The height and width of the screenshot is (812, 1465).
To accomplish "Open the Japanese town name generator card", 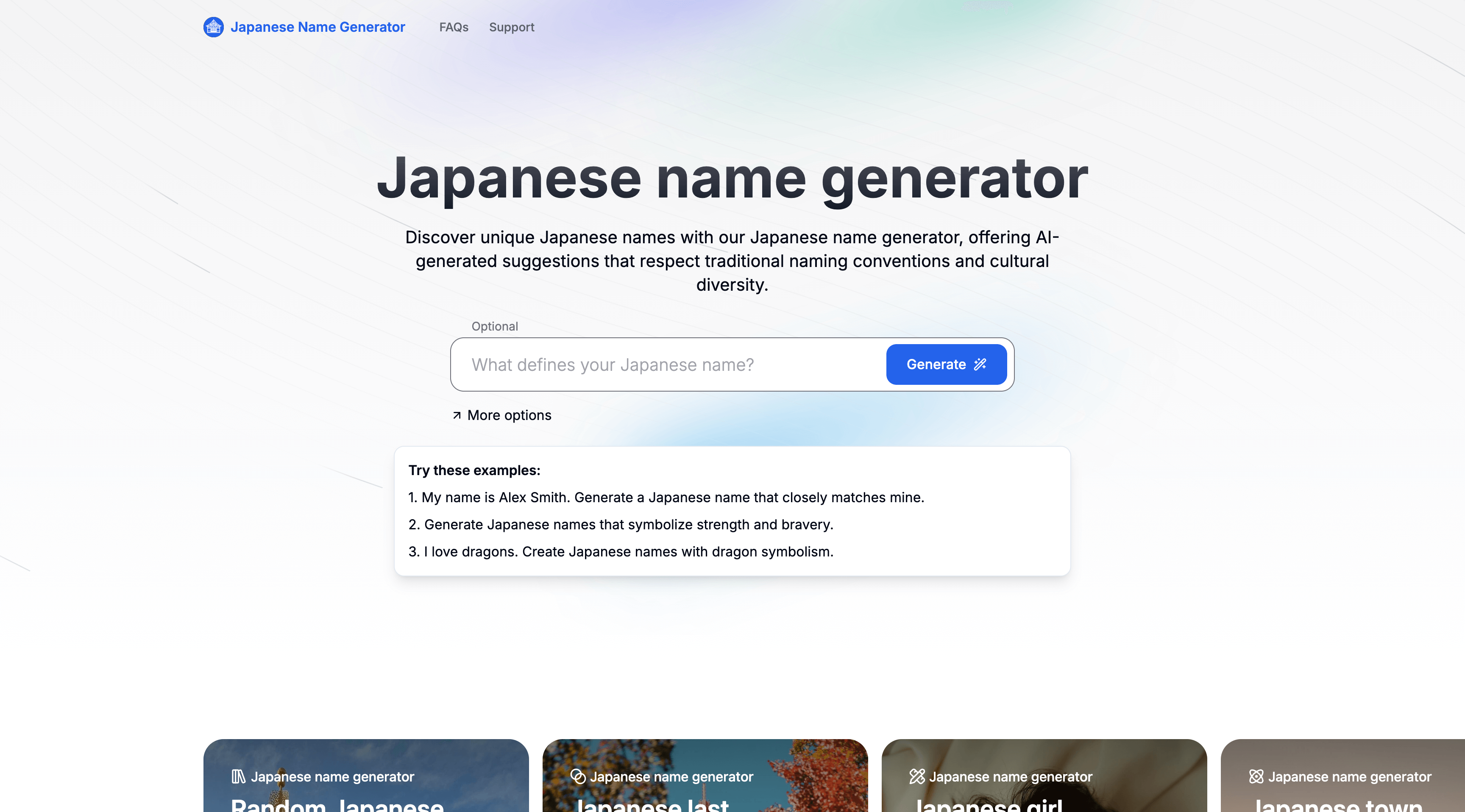I will pos(1343,776).
